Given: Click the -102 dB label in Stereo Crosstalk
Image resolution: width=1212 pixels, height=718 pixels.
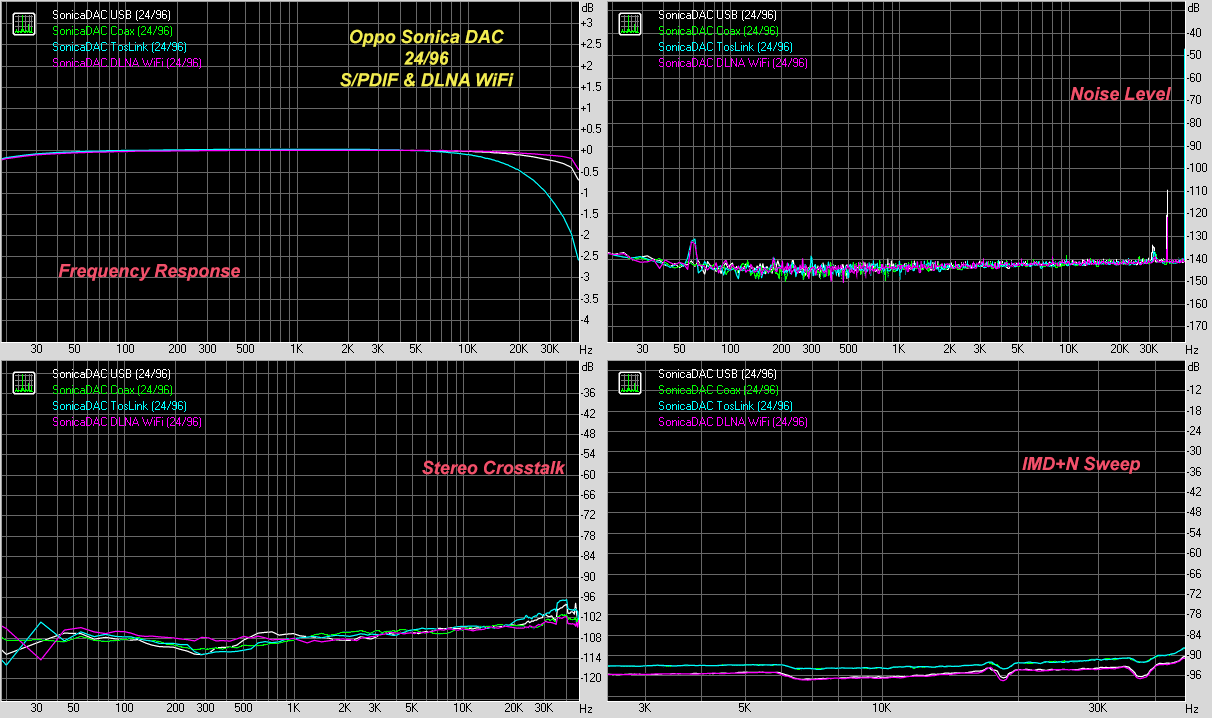Looking at the screenshot, I should click(x=591, y=617).
